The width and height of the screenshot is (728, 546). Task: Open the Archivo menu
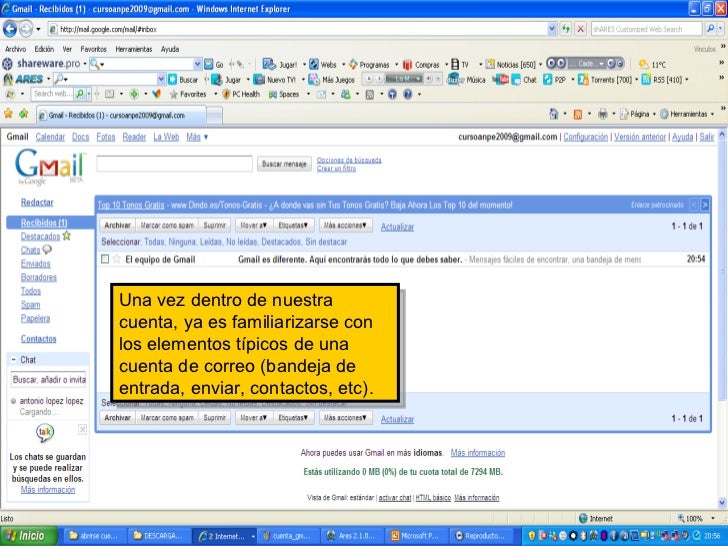pyautogui.click(x=15, y=49)
